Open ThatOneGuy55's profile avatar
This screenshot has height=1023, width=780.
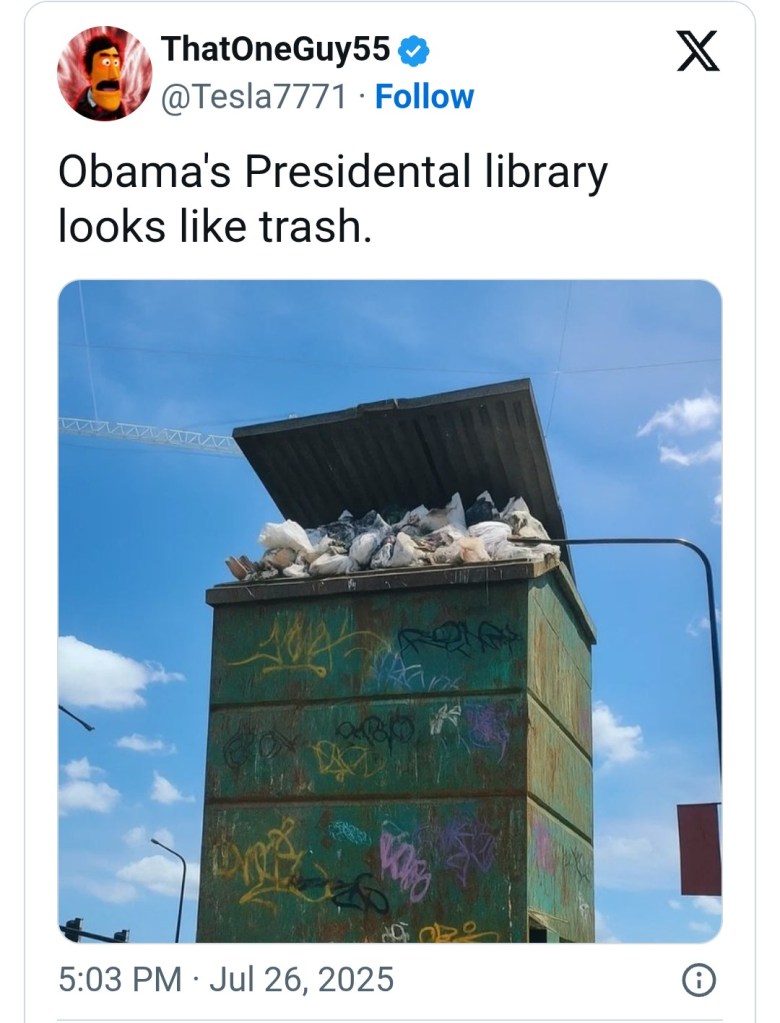tap(104, 73)
